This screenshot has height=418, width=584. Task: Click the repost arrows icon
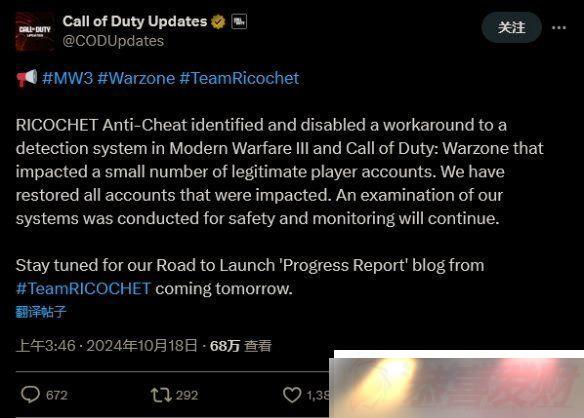pos(161,395)
